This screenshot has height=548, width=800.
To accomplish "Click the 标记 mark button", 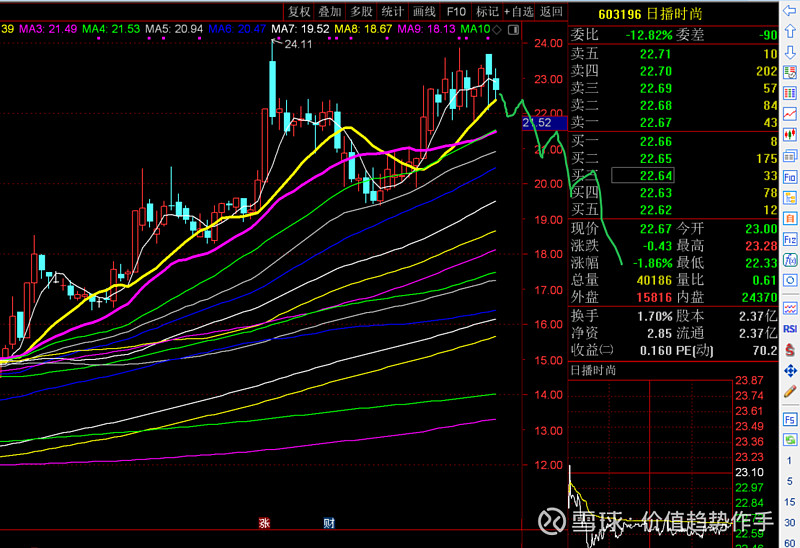I will coord(487,11).
